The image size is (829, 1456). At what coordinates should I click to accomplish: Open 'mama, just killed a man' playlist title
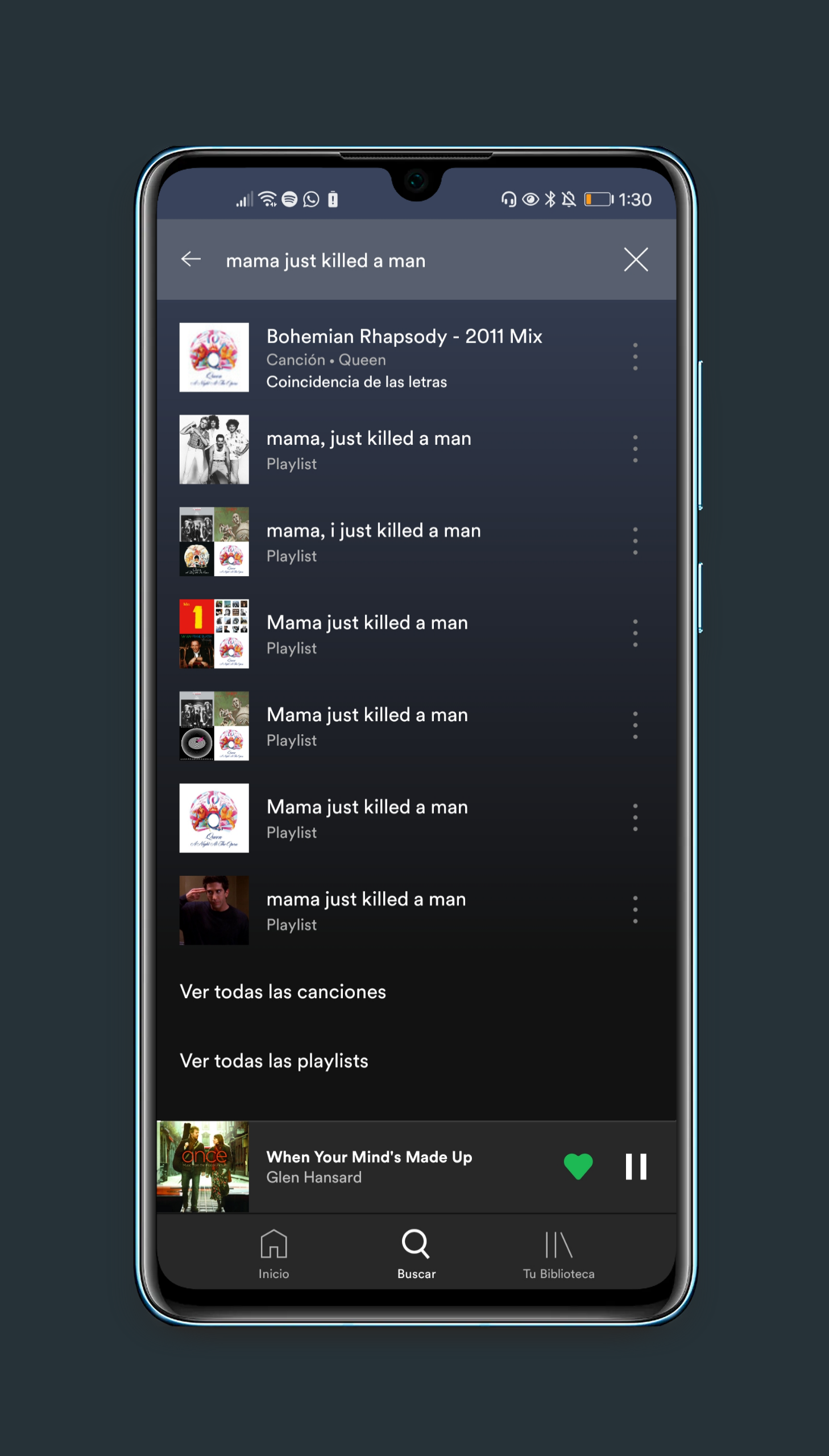pyautogui.click(x=369, y=439)
